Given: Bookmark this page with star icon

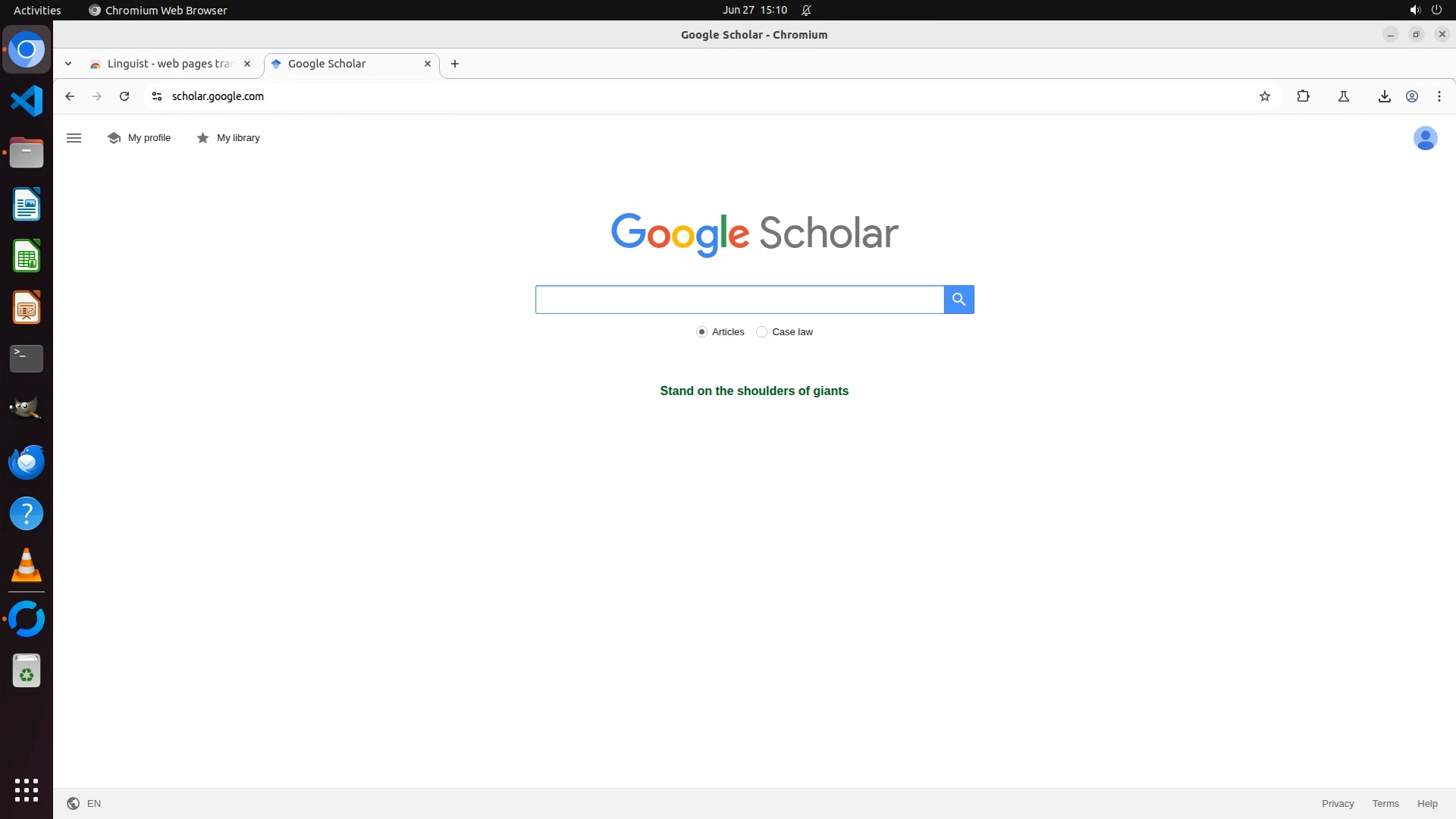Looking at the screenshot, I should point(1264,96).
